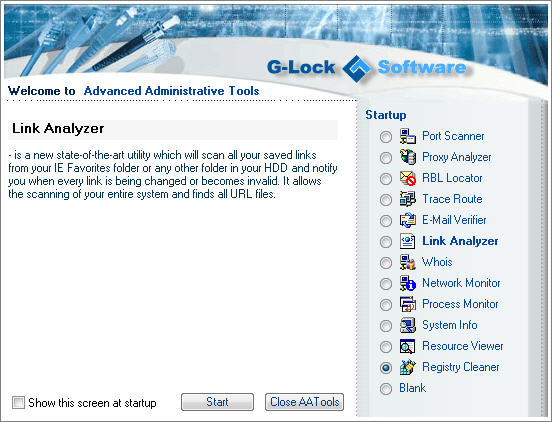Enable Show this screen at startup
Image resolution: width=552 pixels, height=422 pixels.
point(18,402)
